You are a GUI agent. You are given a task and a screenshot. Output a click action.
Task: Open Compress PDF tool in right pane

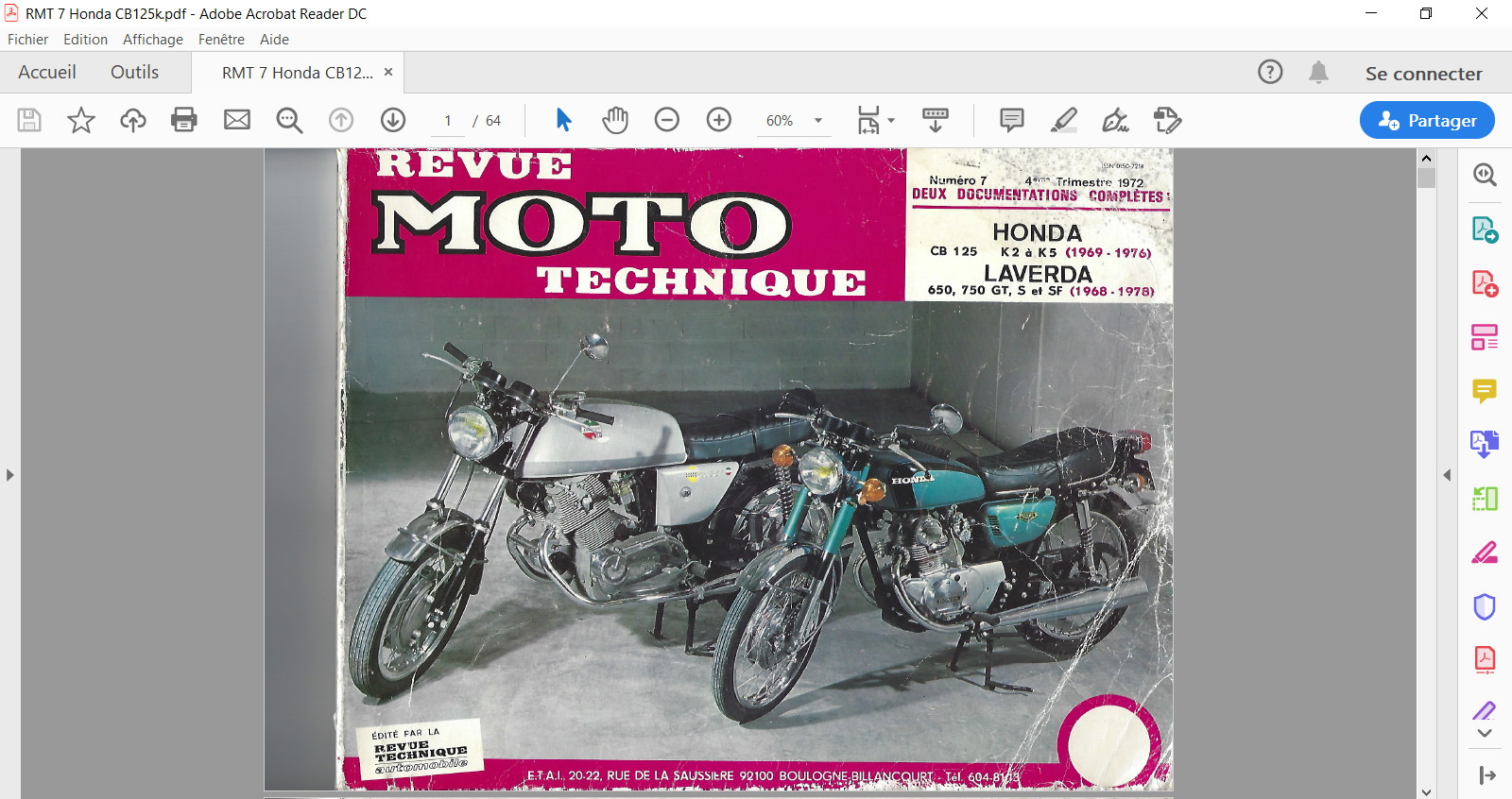[1485, 498]
